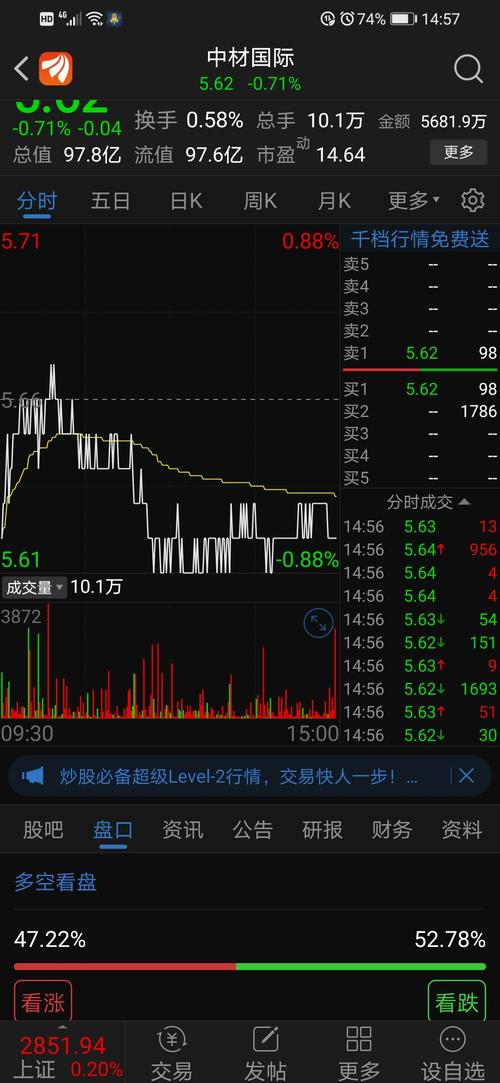This screenshot has width=500, height=1083.
Task: Expand the 上证 index ticker
Action: click(x=62, y=1053)
